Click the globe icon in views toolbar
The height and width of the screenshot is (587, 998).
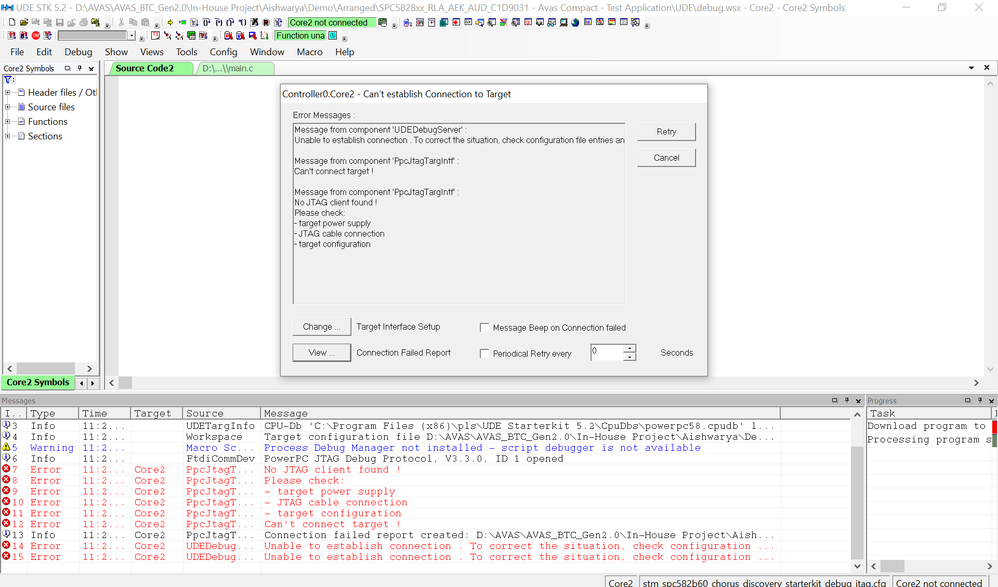[x=575, y=22]
